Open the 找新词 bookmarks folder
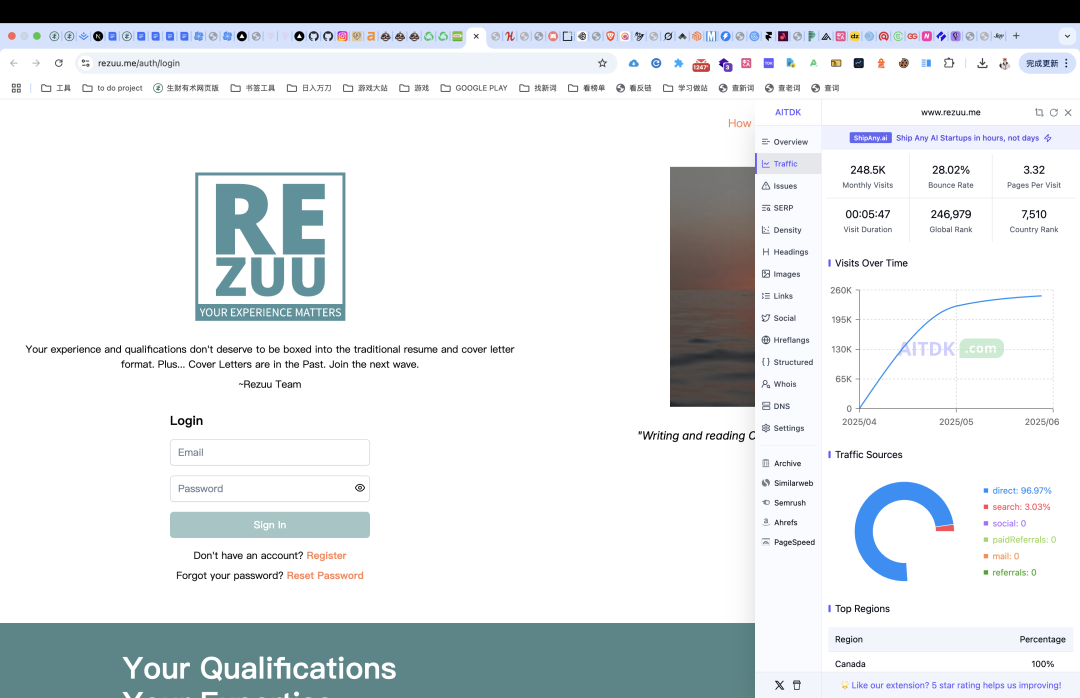 [x=538, y=88]
